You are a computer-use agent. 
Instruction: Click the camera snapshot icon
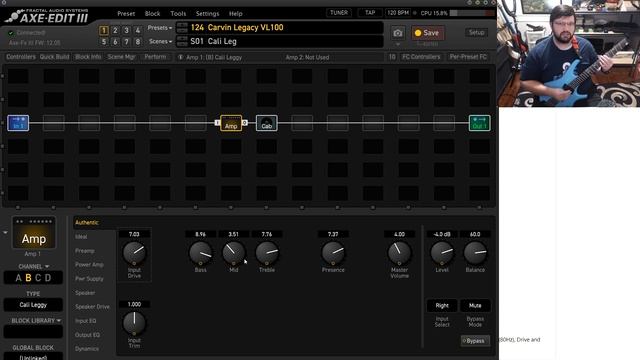[x=398, y=33]
